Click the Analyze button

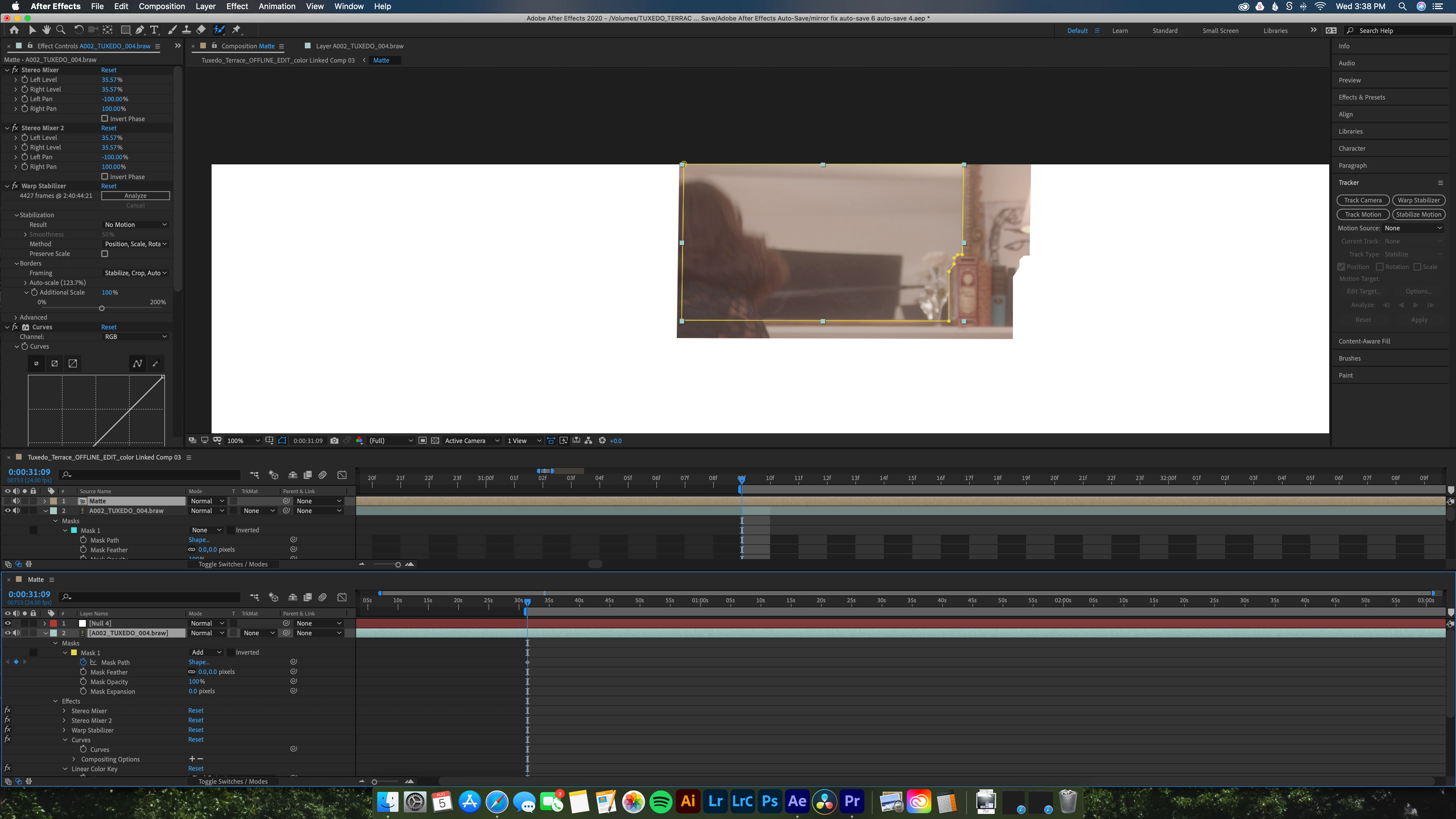(135, 196)
